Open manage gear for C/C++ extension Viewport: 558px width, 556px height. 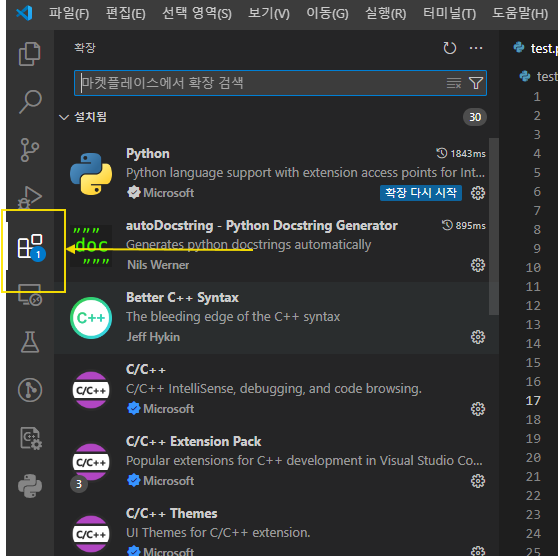tap(478, 409)
